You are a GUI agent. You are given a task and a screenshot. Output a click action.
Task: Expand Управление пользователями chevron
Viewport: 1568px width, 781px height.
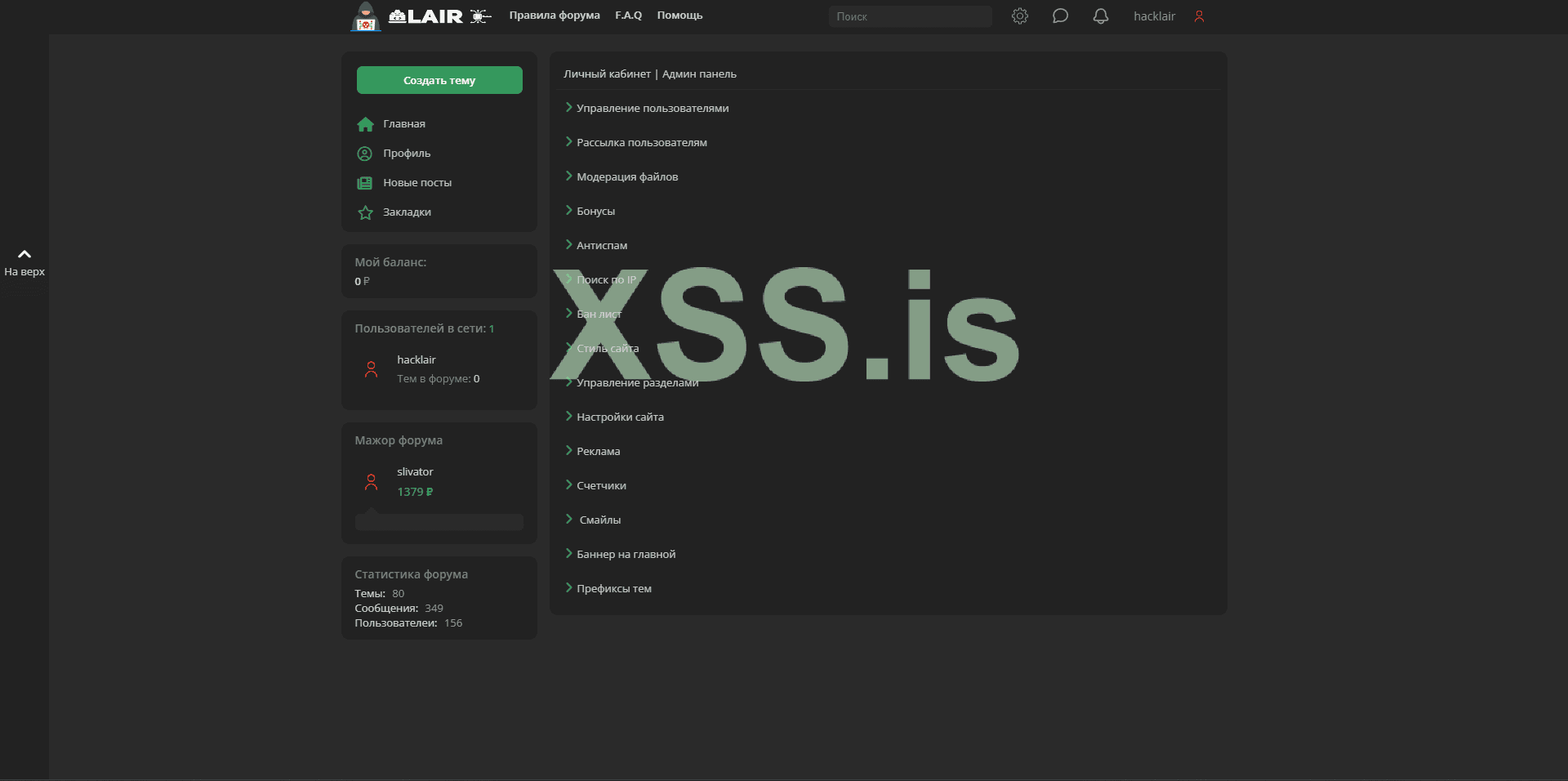(x=568, y=107)
